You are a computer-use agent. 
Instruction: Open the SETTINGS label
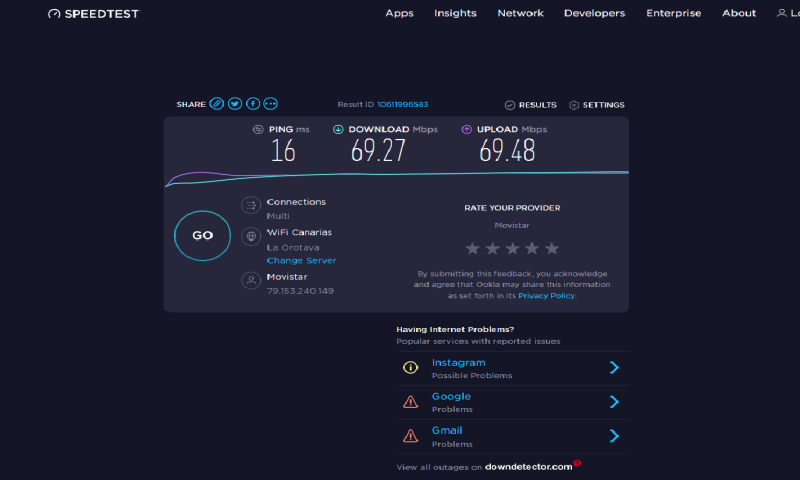click(x=604, y=105)
